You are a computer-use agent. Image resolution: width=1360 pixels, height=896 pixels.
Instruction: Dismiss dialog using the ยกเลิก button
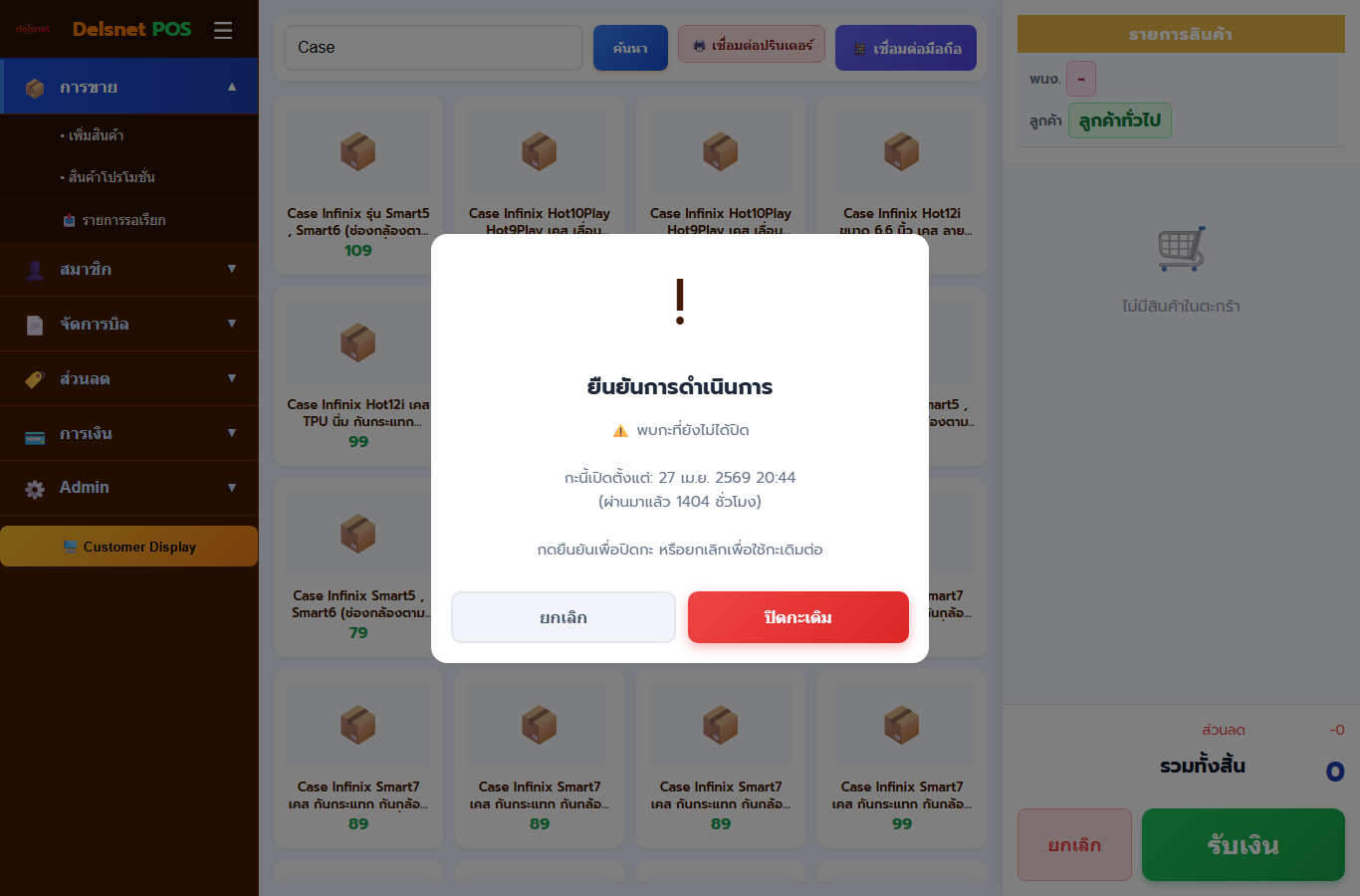point(564,617)
